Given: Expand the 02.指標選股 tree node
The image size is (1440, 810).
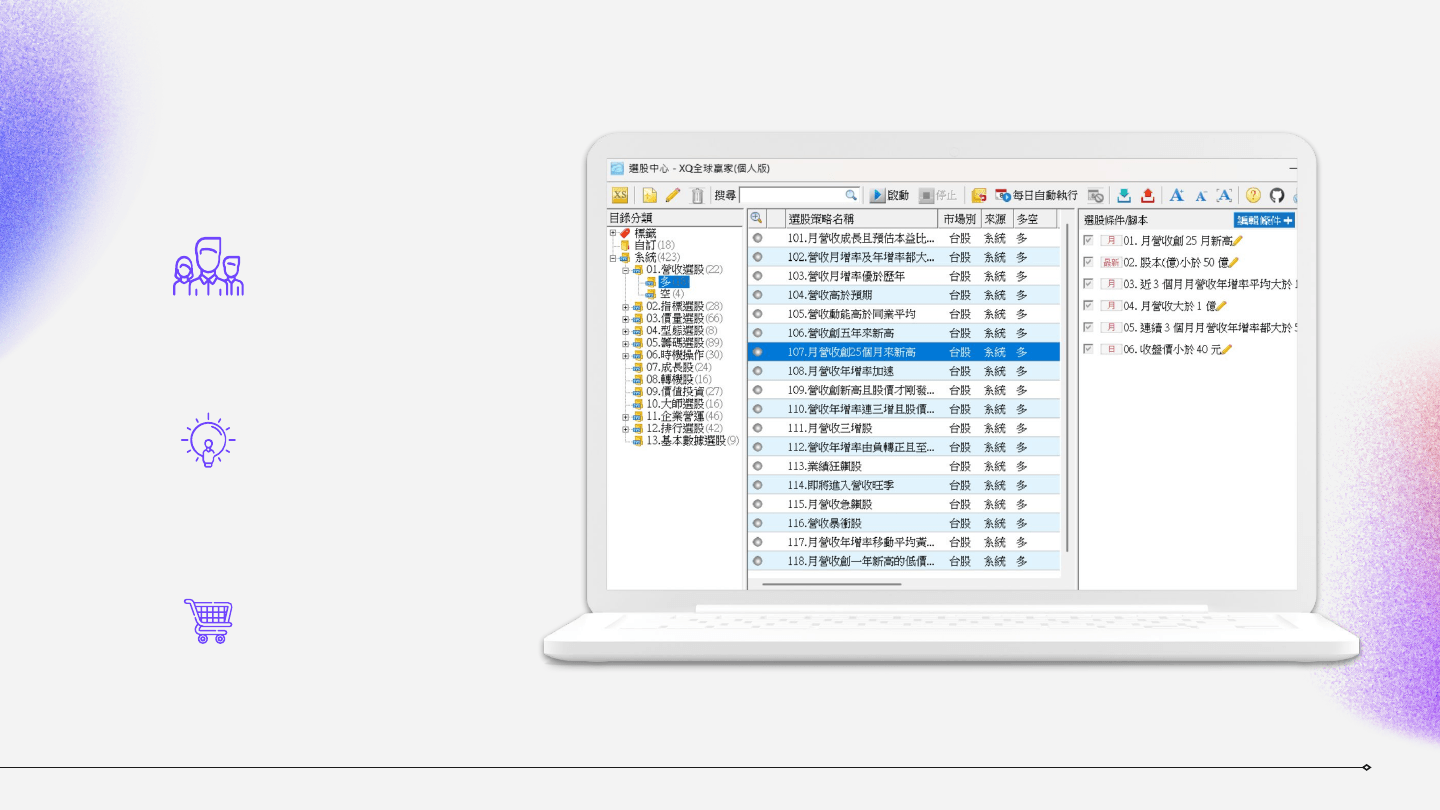Looking at the screenshot, I should pos(625,306).
